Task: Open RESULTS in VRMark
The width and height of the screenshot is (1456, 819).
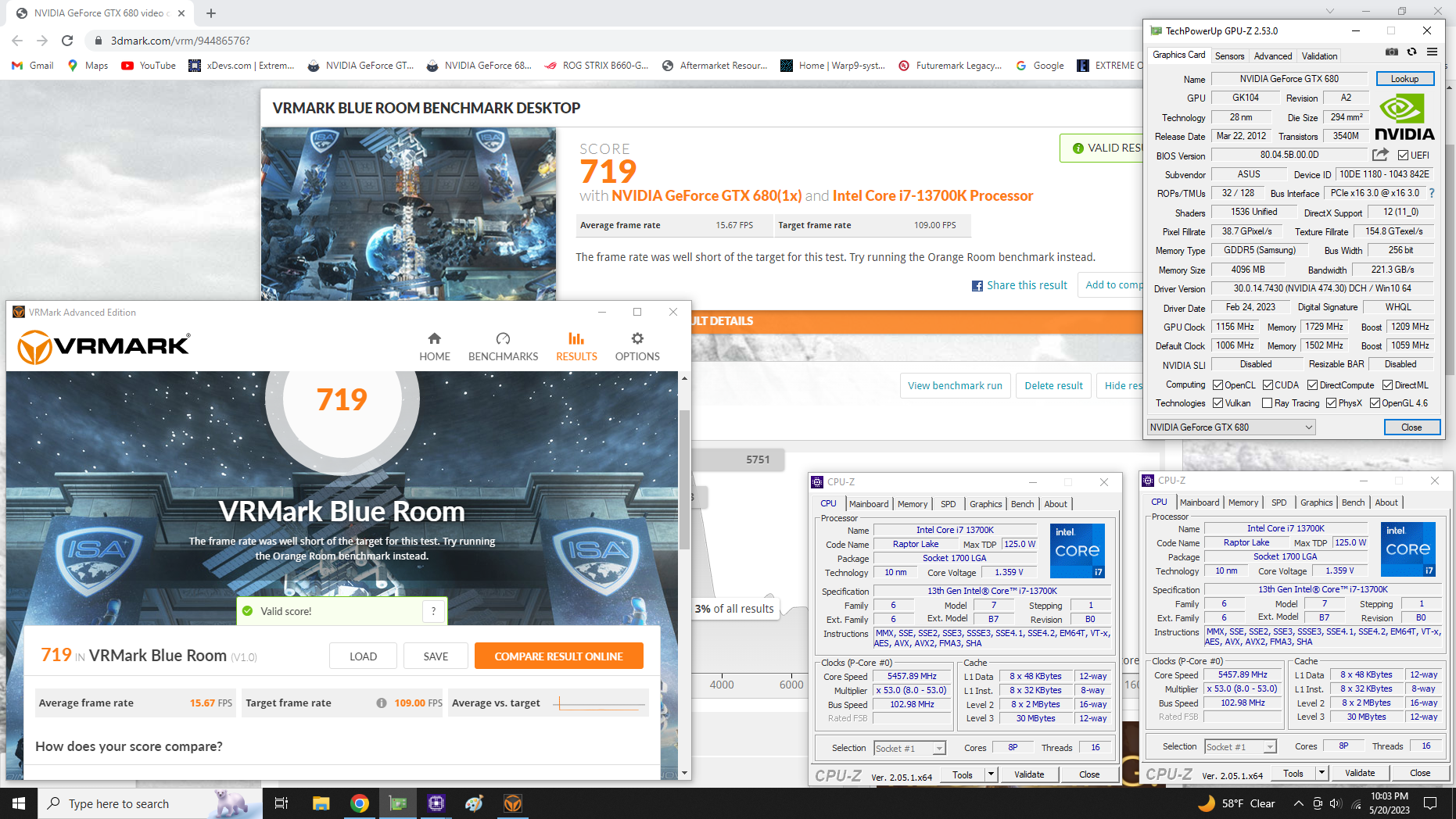Action: pyautogui.click(x=576, y=347)
